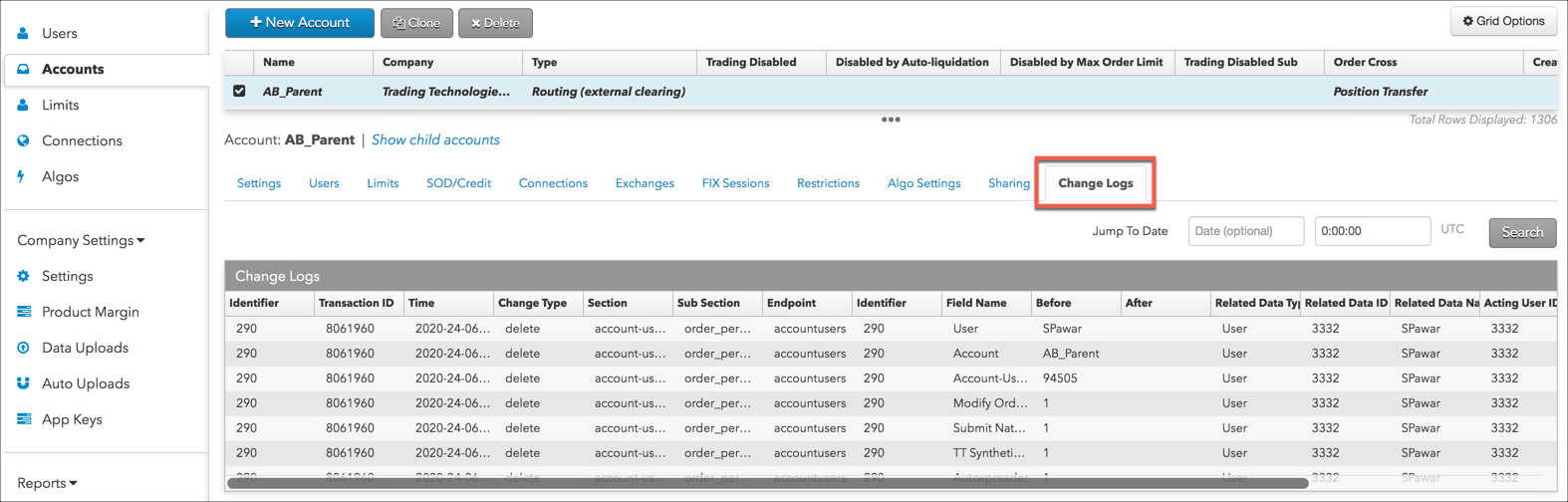The height and width of the screenshot is (502, 1568).
Task: Select the Accounts tray icon
Action: [23, 69]
